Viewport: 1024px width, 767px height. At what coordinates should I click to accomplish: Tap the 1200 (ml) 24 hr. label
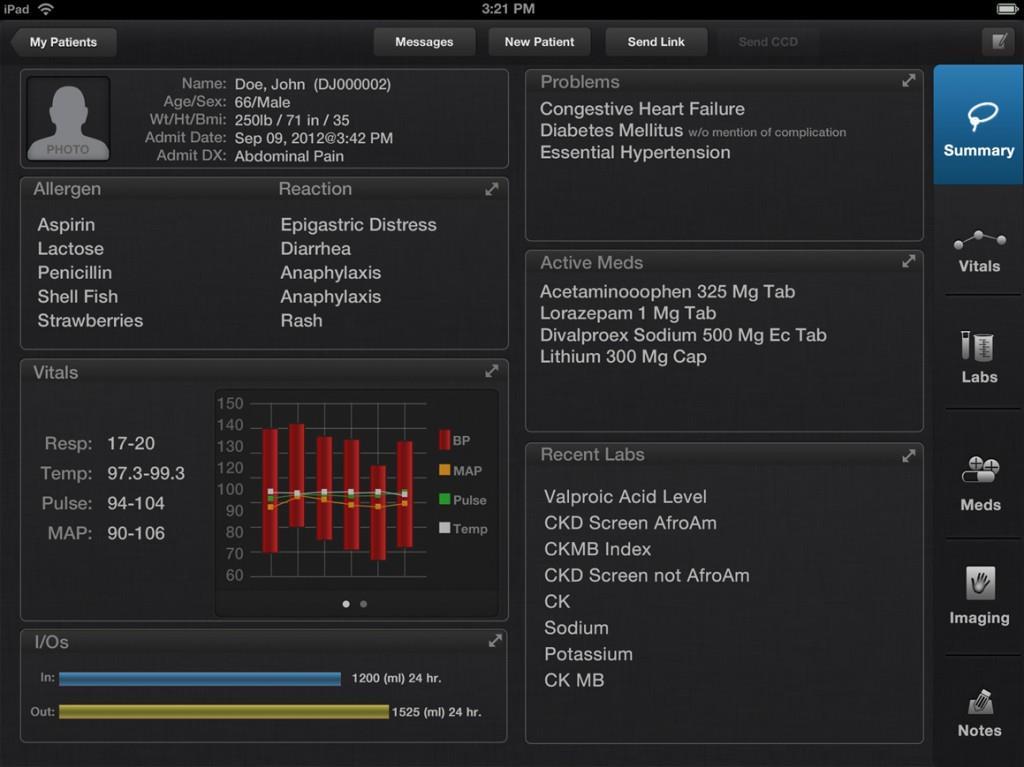pyautogui.click(x=396, y=678)
